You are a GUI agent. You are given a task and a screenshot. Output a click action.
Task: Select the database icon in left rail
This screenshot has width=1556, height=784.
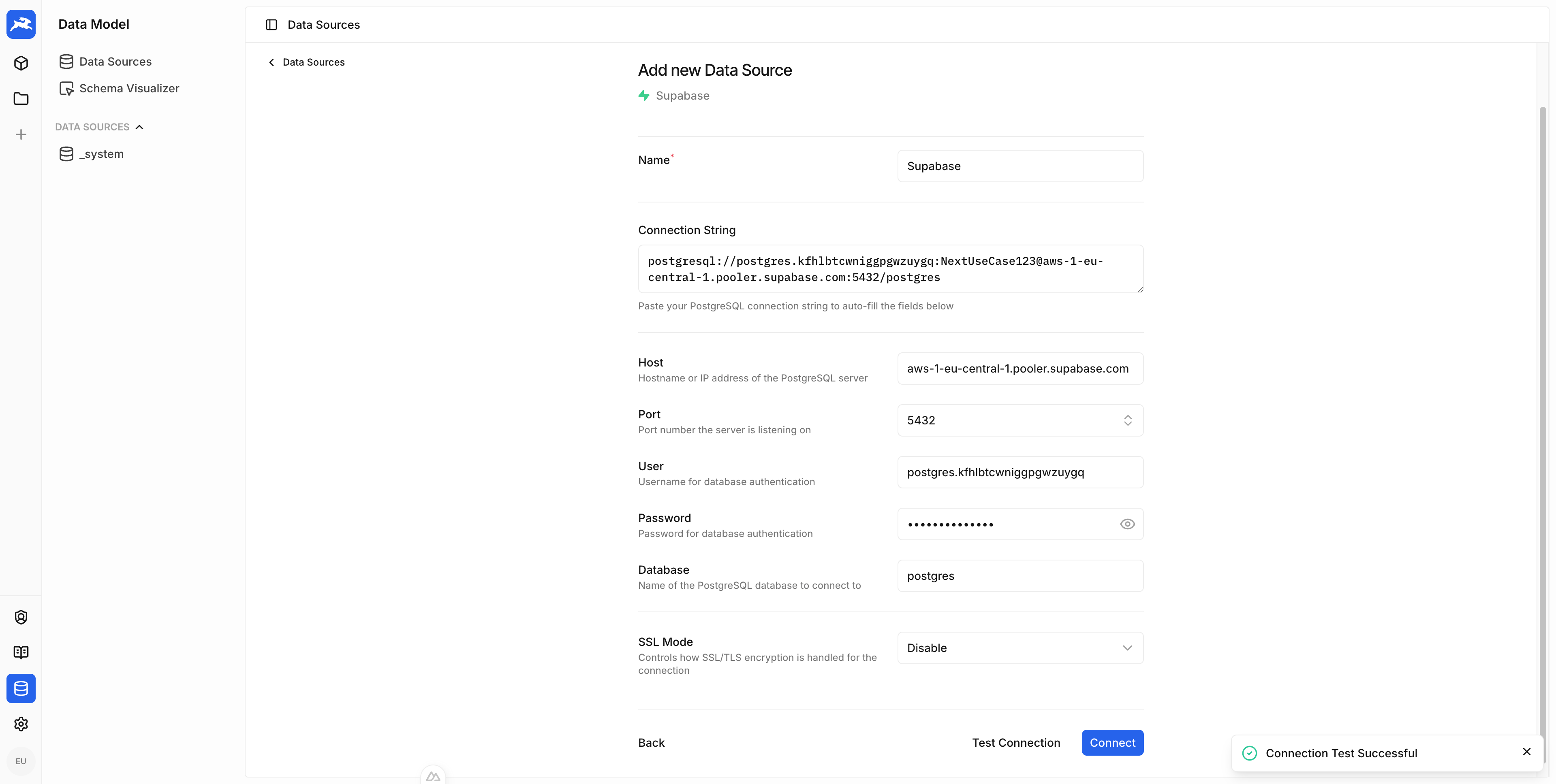point(21,688)
